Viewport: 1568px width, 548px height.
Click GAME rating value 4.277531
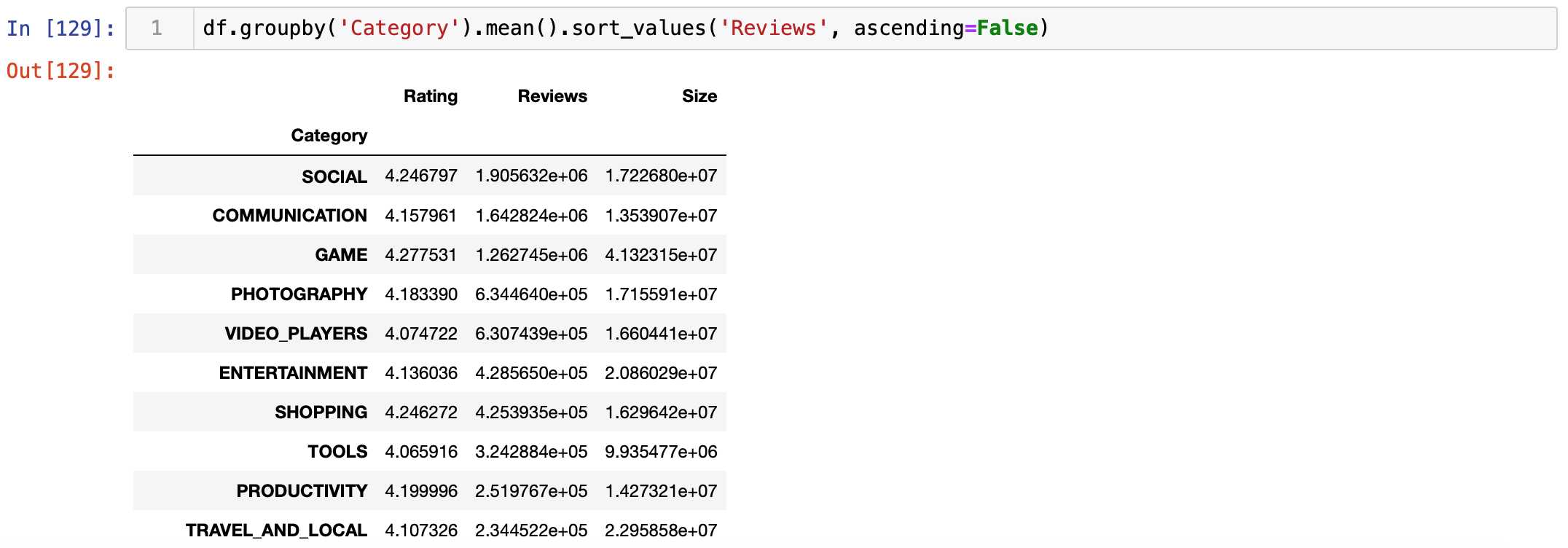tap(421, 255)
